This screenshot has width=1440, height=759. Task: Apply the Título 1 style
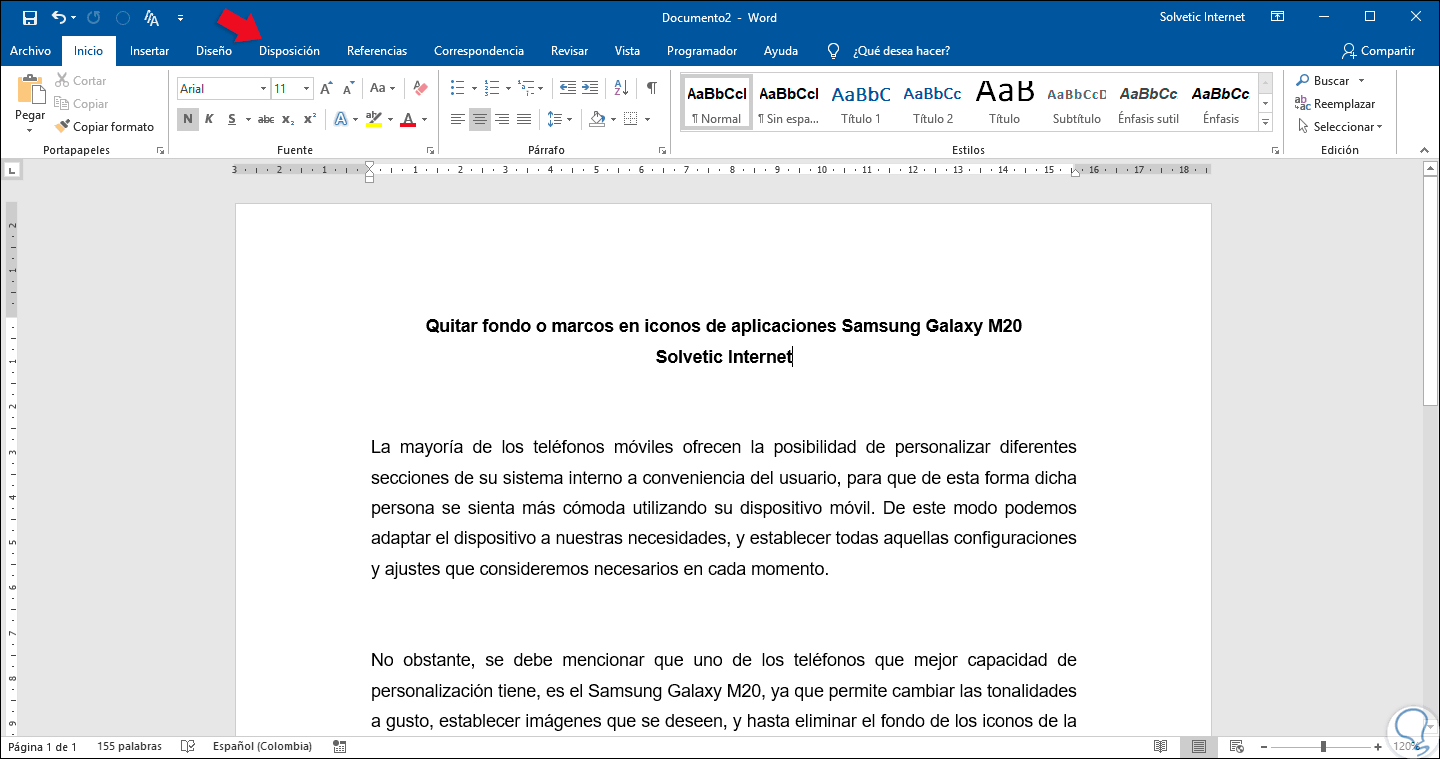tap(861, 102)
